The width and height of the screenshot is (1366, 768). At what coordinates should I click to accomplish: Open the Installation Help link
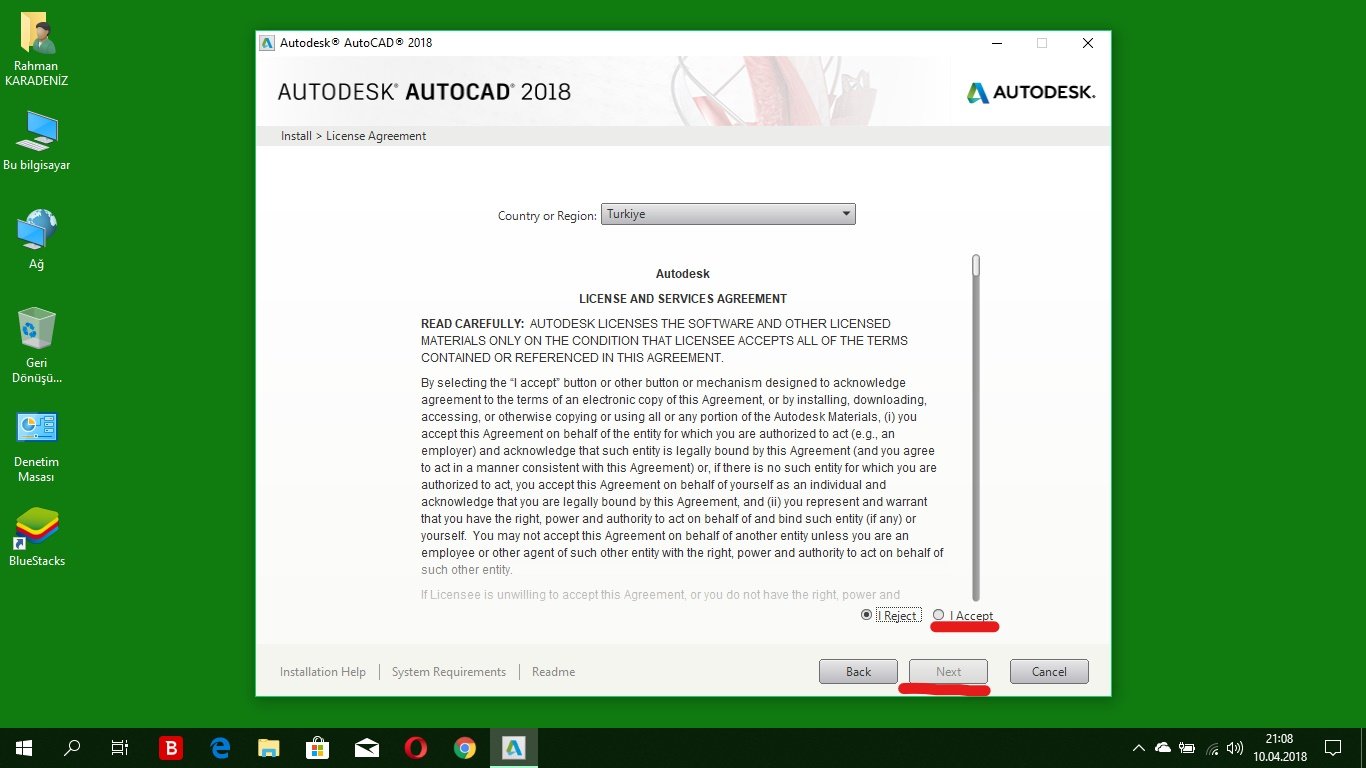pos(323,672)
